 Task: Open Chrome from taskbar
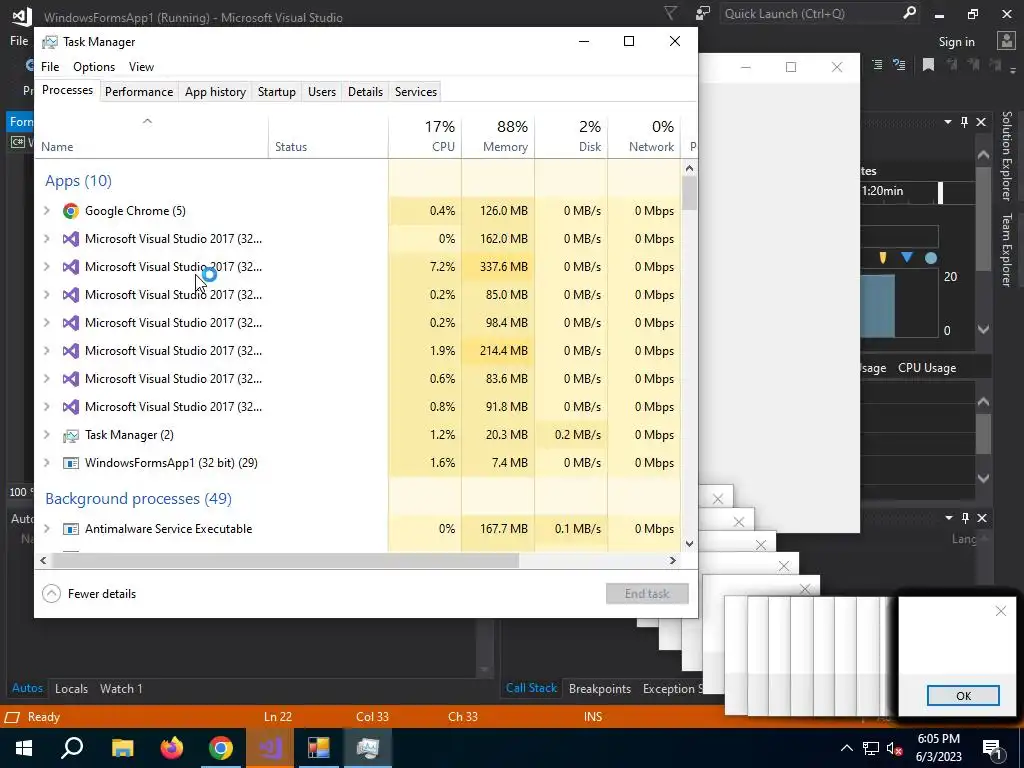pyautogui.click(x=221, y=748)
